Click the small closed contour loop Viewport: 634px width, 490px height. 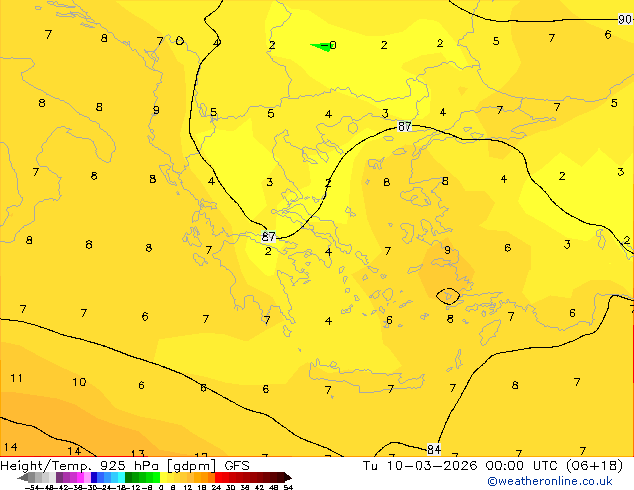(x=448, y=296)
